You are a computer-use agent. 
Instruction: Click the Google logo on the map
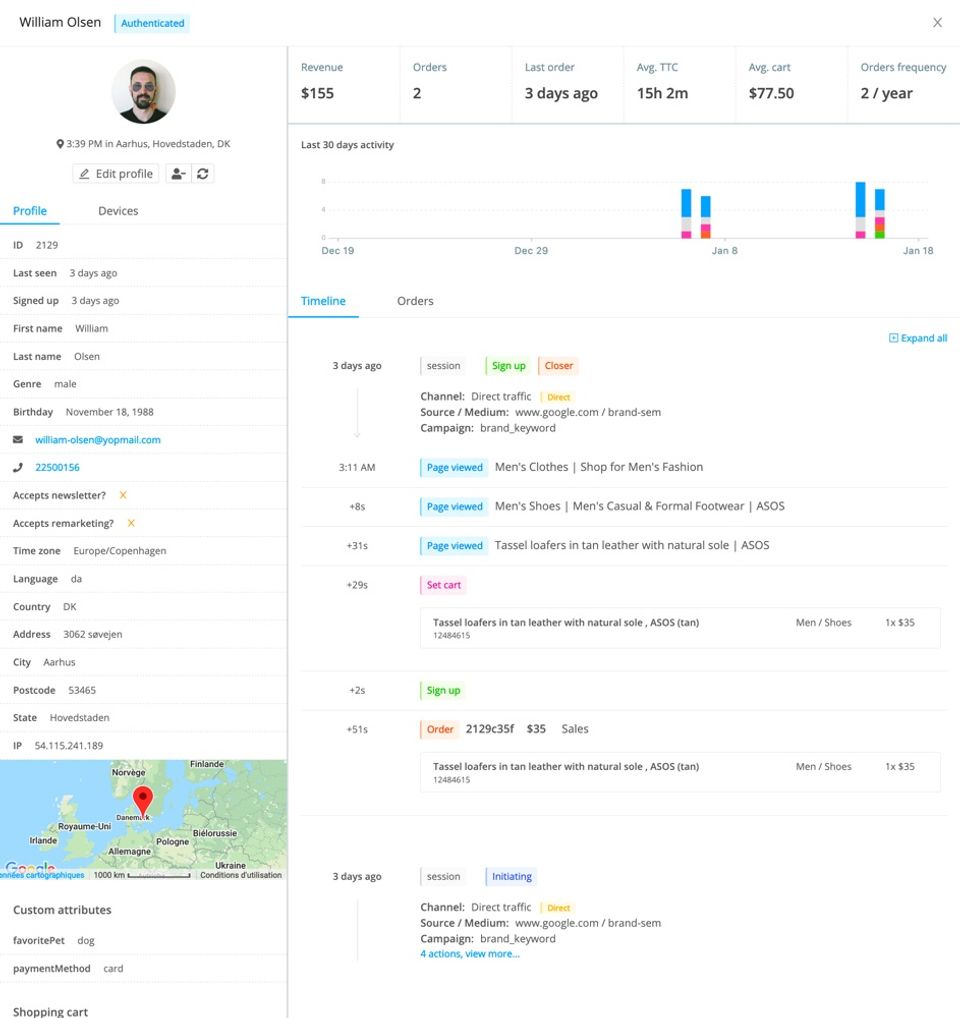tap(30, 867)
